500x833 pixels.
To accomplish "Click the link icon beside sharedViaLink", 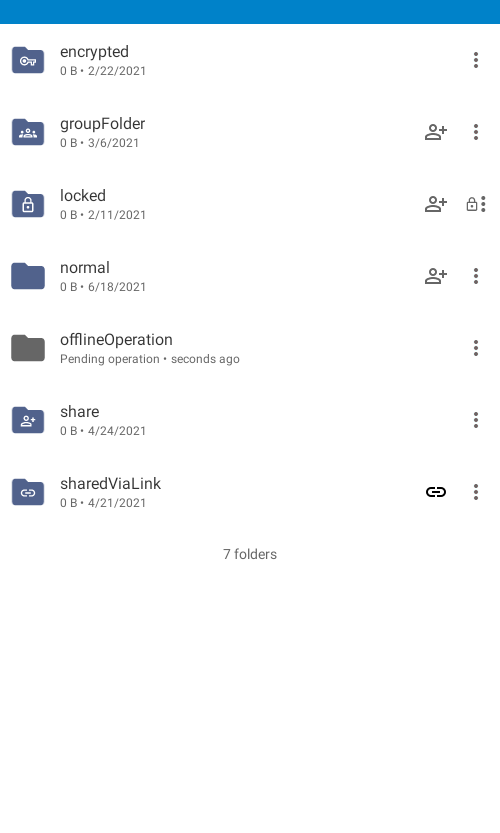I will 436,492.
